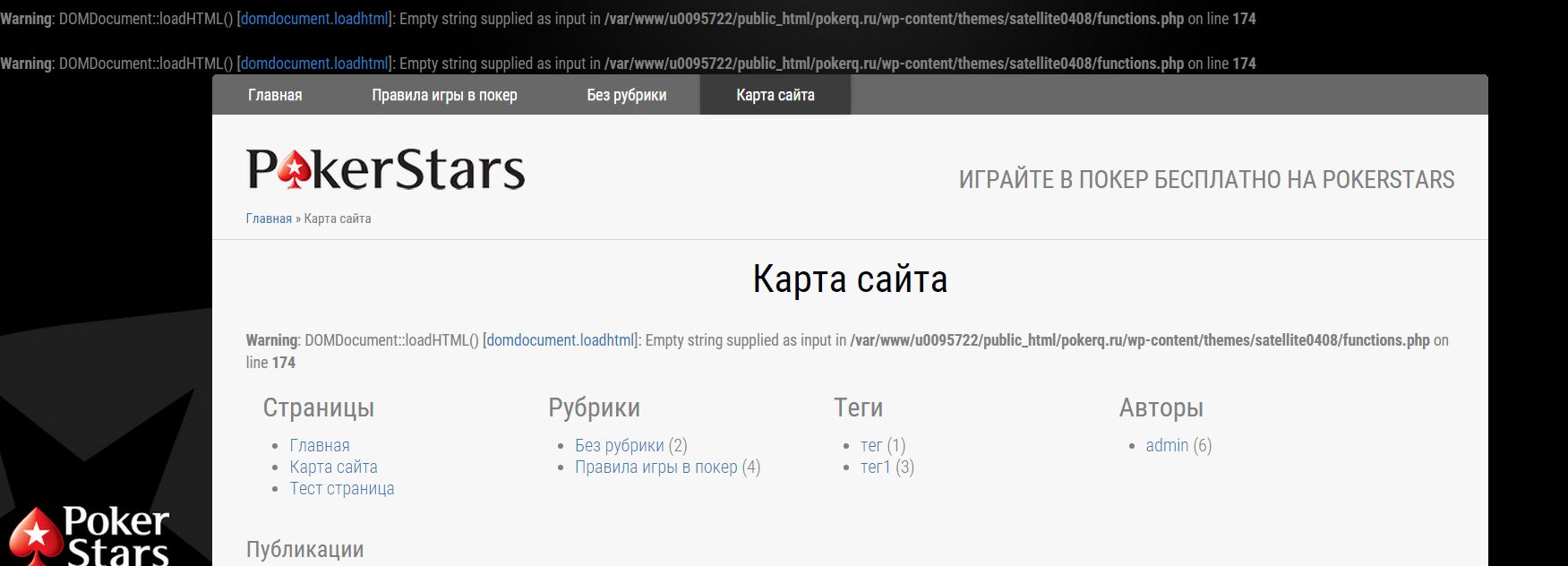Screen dimensions: 1568x566
Task: Click the Авторы section heading
Action: [1161, 408]
